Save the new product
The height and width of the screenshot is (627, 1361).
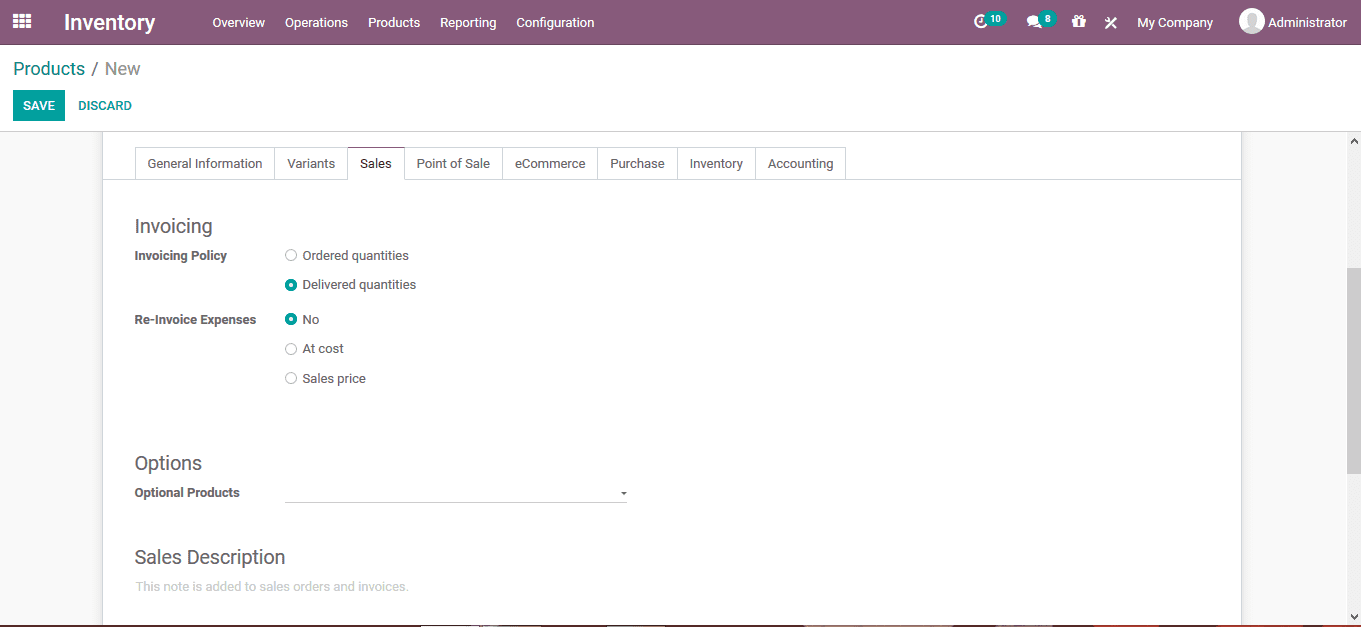[38, 105]
